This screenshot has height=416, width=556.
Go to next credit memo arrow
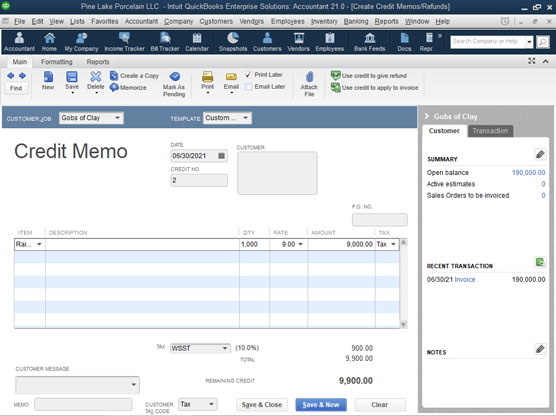[22, 76]
